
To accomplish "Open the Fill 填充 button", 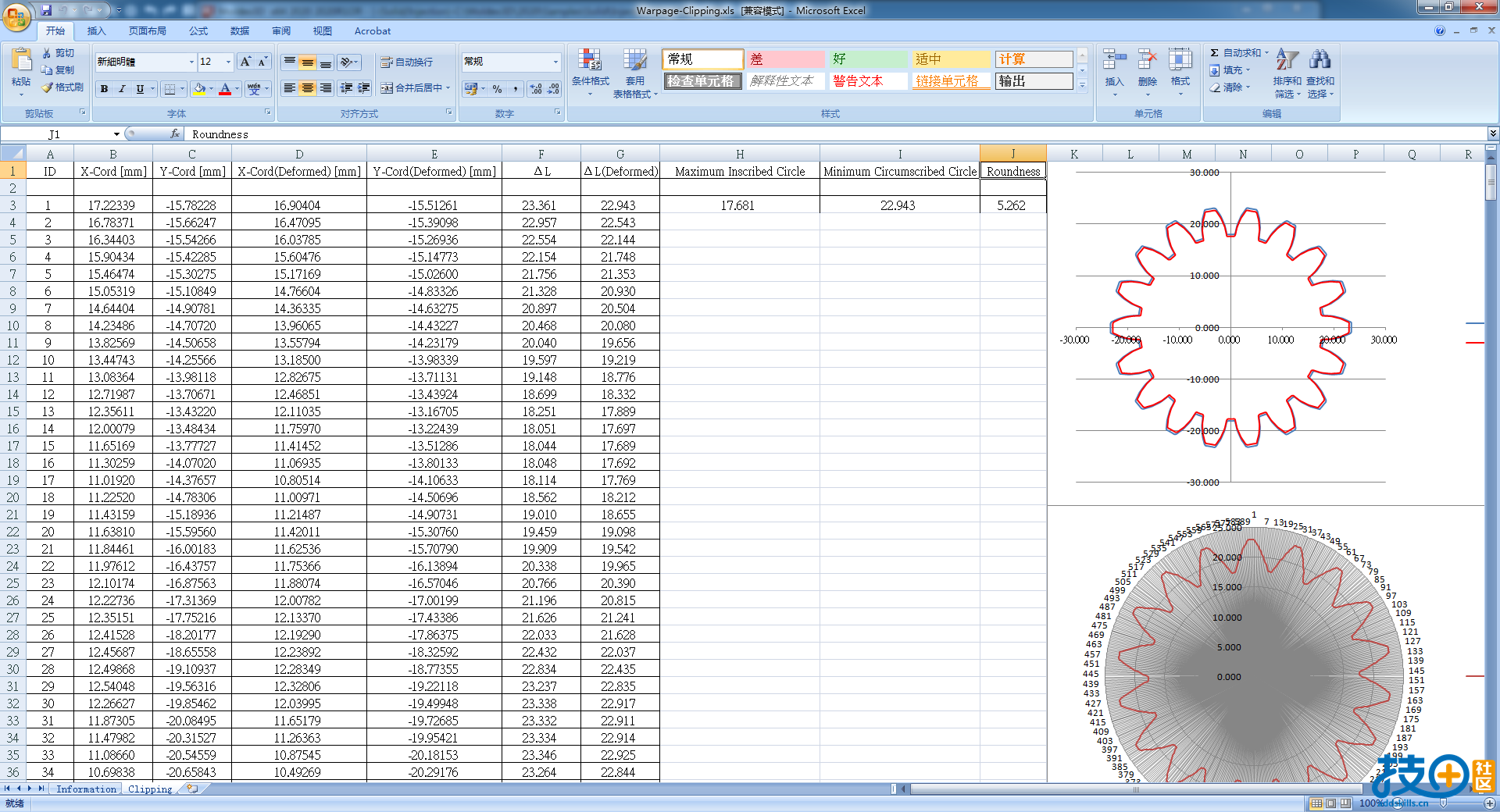I will (x=1230, y=70).
